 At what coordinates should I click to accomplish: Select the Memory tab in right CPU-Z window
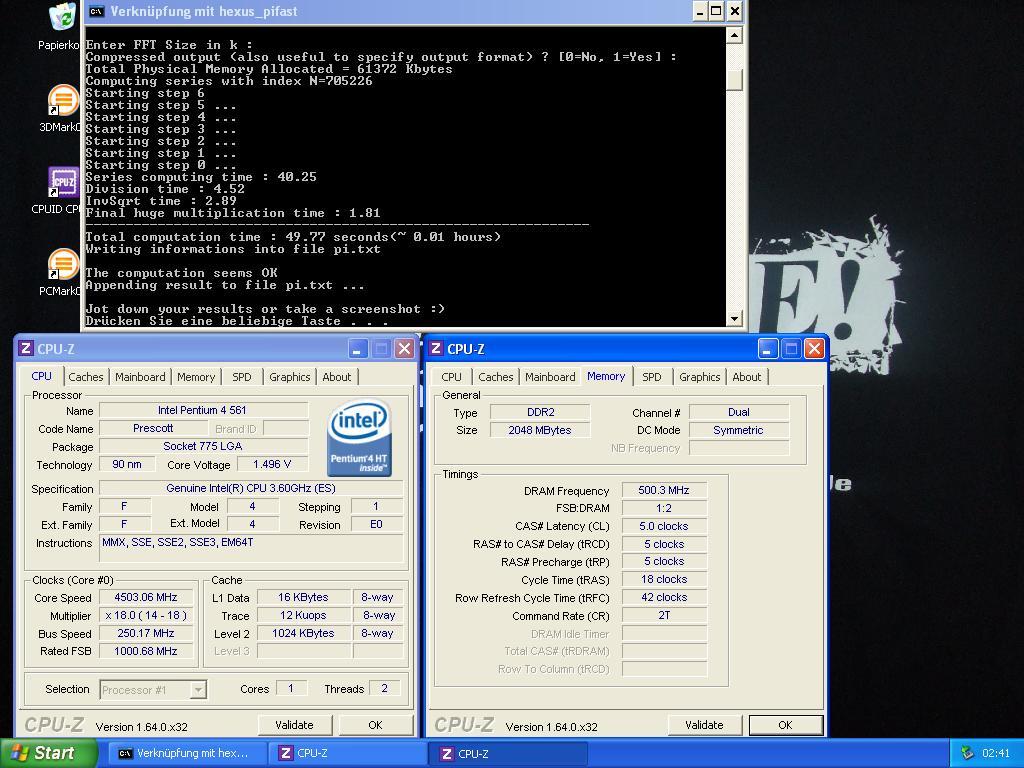pyautogui.click(x=606, y=376)
